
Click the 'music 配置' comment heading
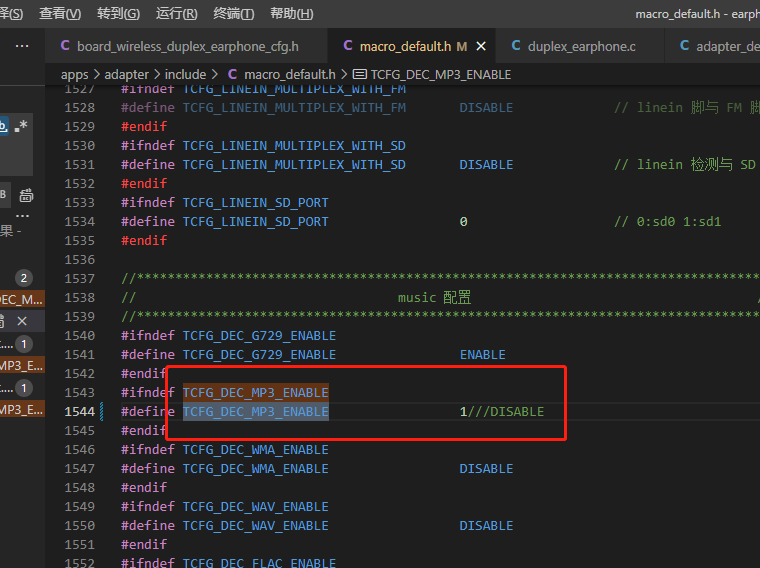click(x=434, y=298)
